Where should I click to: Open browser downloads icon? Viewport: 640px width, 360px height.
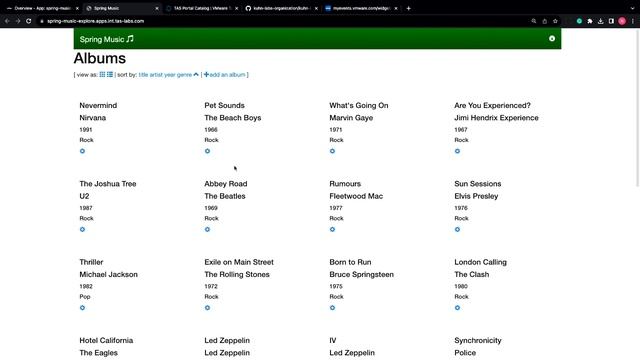pos(600,21)
